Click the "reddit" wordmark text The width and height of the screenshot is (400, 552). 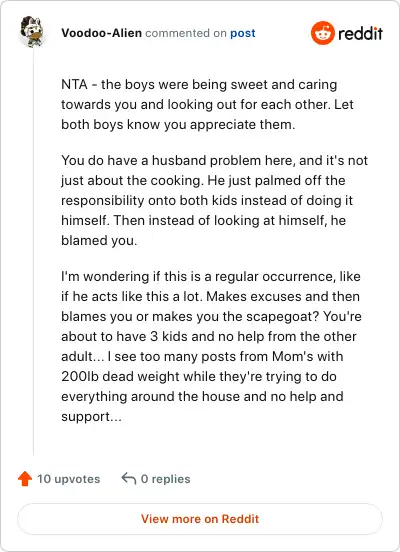(x=360, y=33)
